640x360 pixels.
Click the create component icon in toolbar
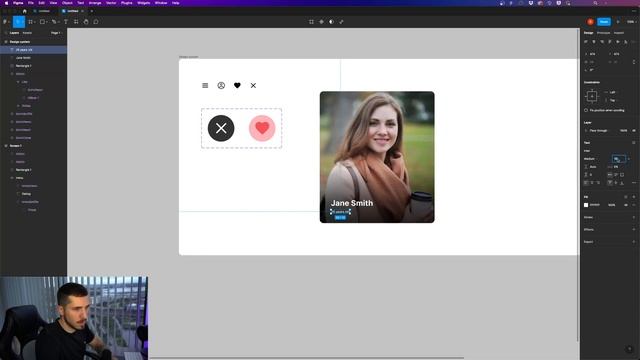pyautogui.click(x=321, y=22)
